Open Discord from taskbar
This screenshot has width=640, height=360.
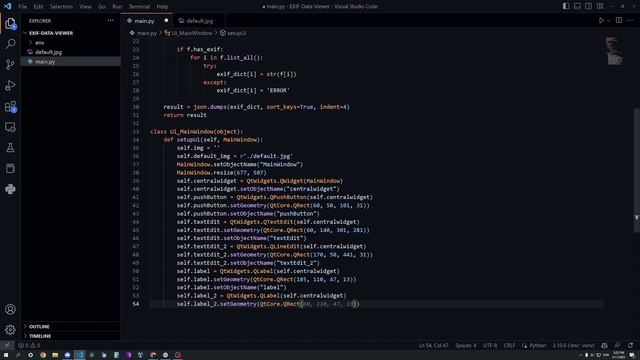67,355
